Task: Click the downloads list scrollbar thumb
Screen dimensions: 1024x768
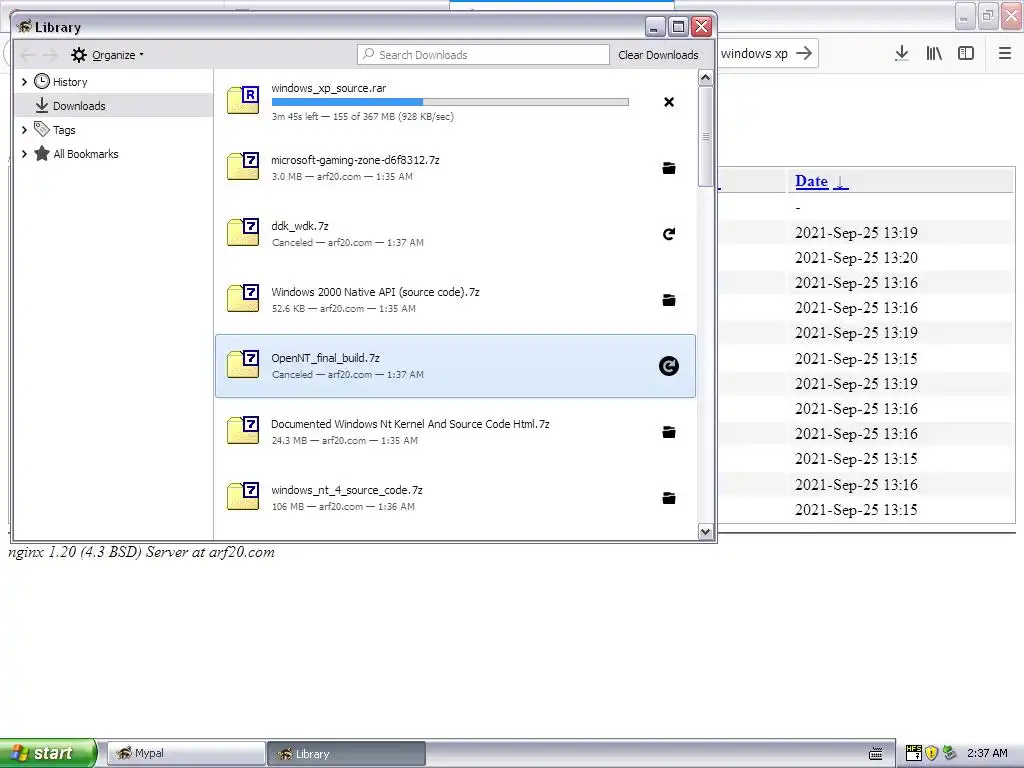Action: tap(705, 136)
